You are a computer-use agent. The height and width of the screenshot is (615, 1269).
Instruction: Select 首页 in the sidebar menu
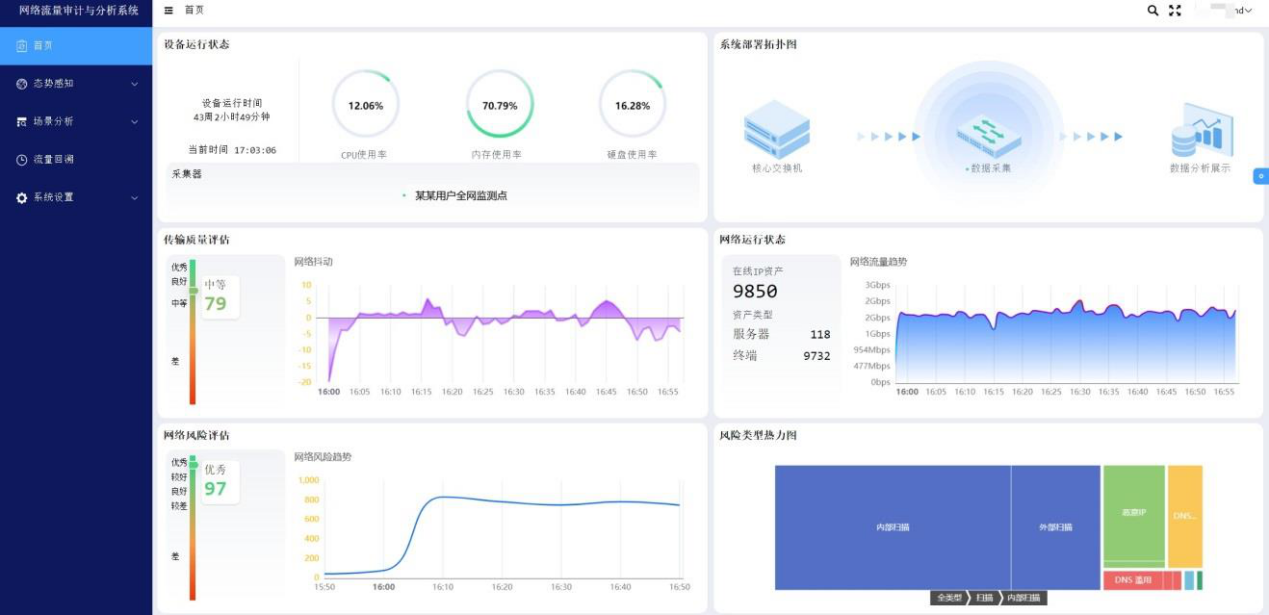(x=76, y=46)
